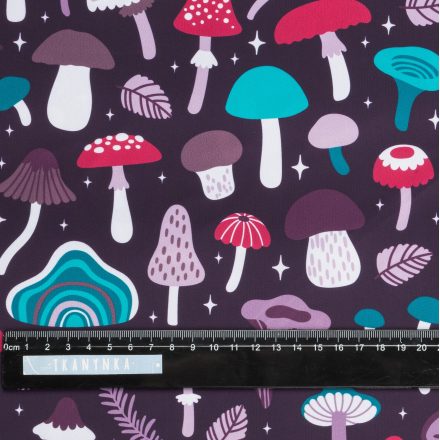Select the blue rainbow-striped mushroom
The height and width of the screenshot is (440, 440).
coord(73,285)
